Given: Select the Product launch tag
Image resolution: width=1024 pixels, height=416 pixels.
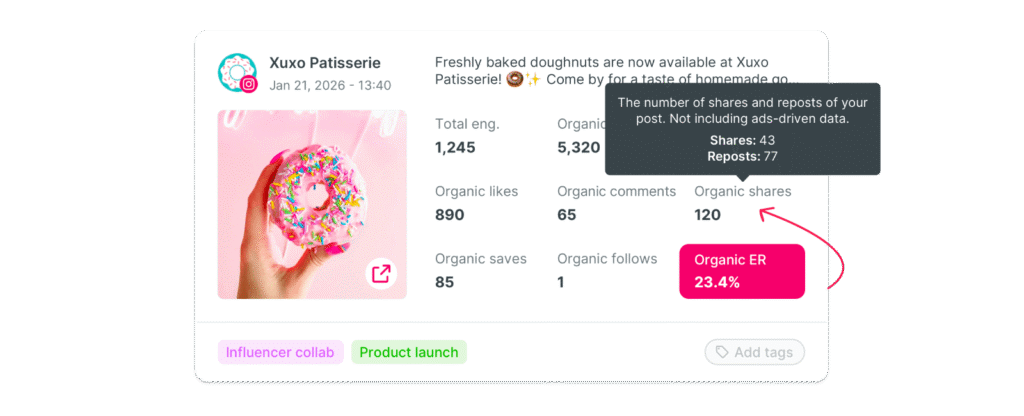Looking at the screenshot, I should coord(409,352).
